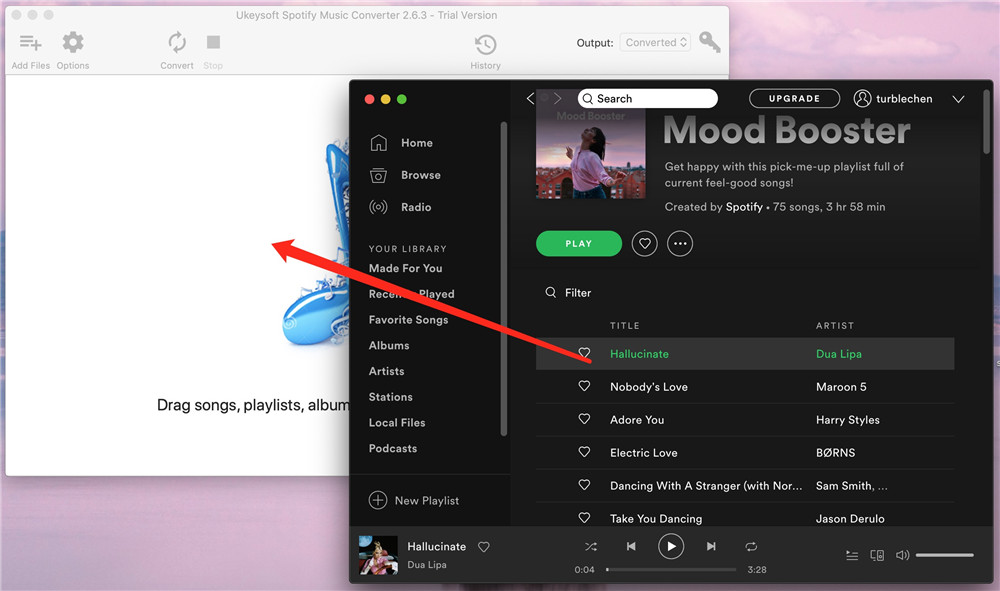Screen dimensions: 1000x591
Task: Click the now-playing album thumbnail
Action: coord(378,555)
